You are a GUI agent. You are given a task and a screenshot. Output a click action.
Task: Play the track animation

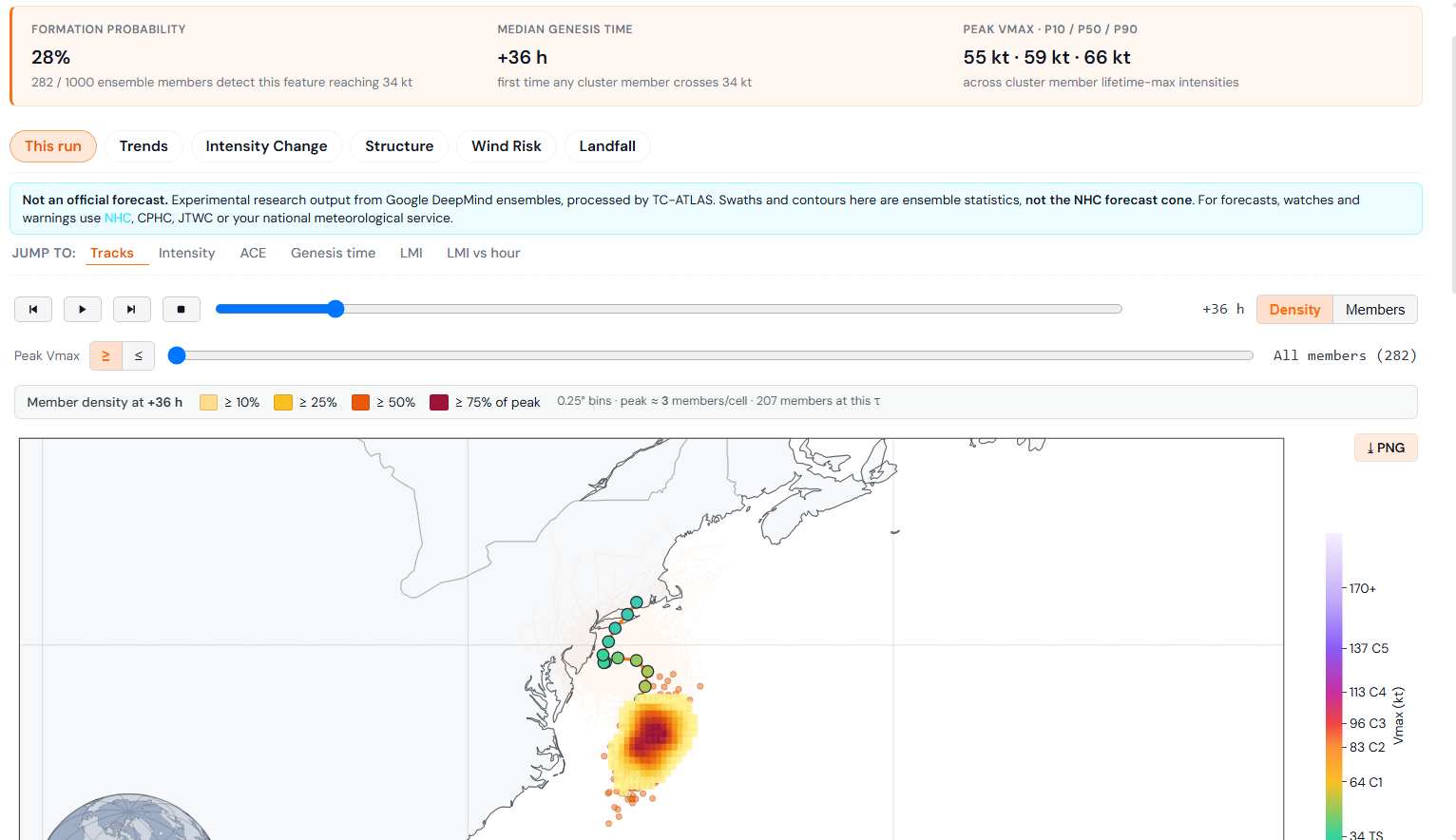(83, 309)
